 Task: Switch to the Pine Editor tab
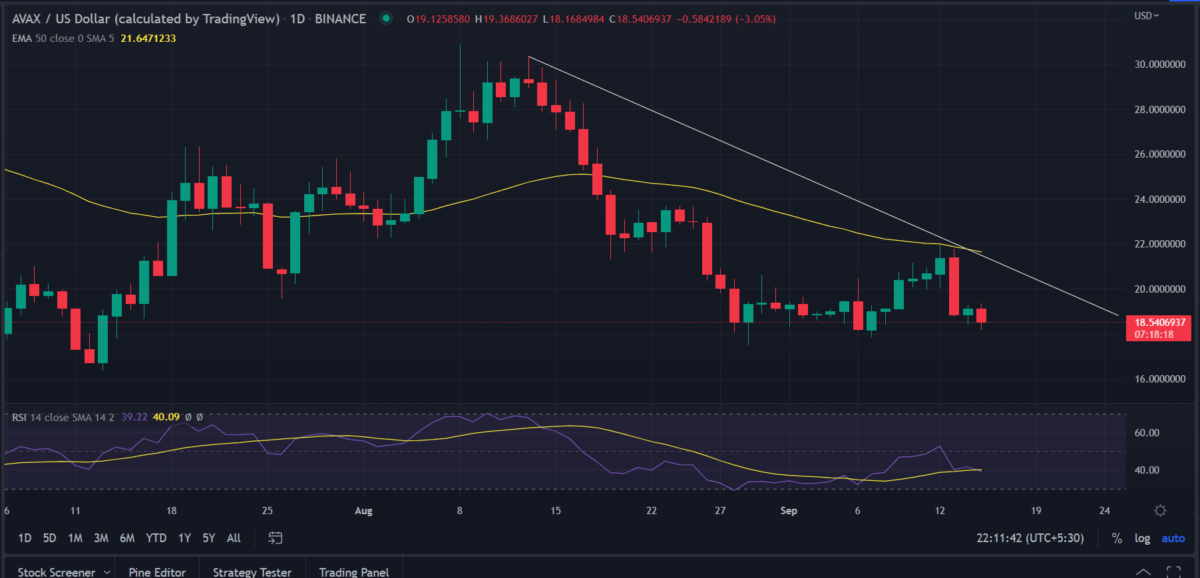click(x=159, y=572)
